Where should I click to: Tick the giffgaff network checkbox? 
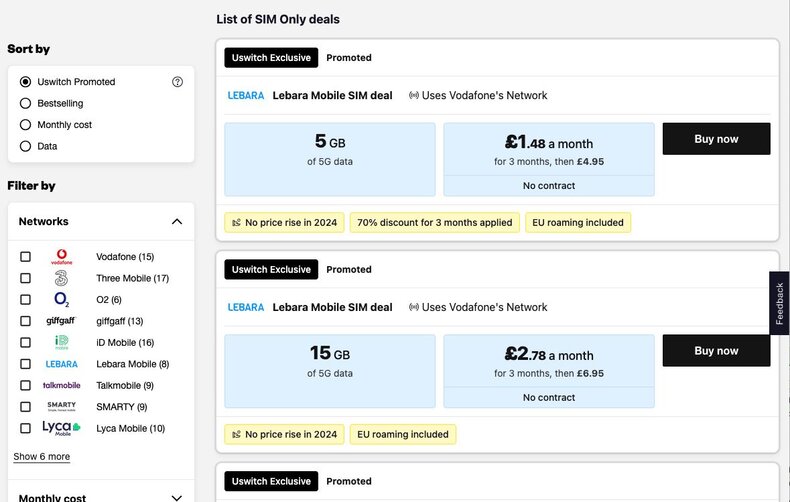pyautogui.click(x=25, y=321)
